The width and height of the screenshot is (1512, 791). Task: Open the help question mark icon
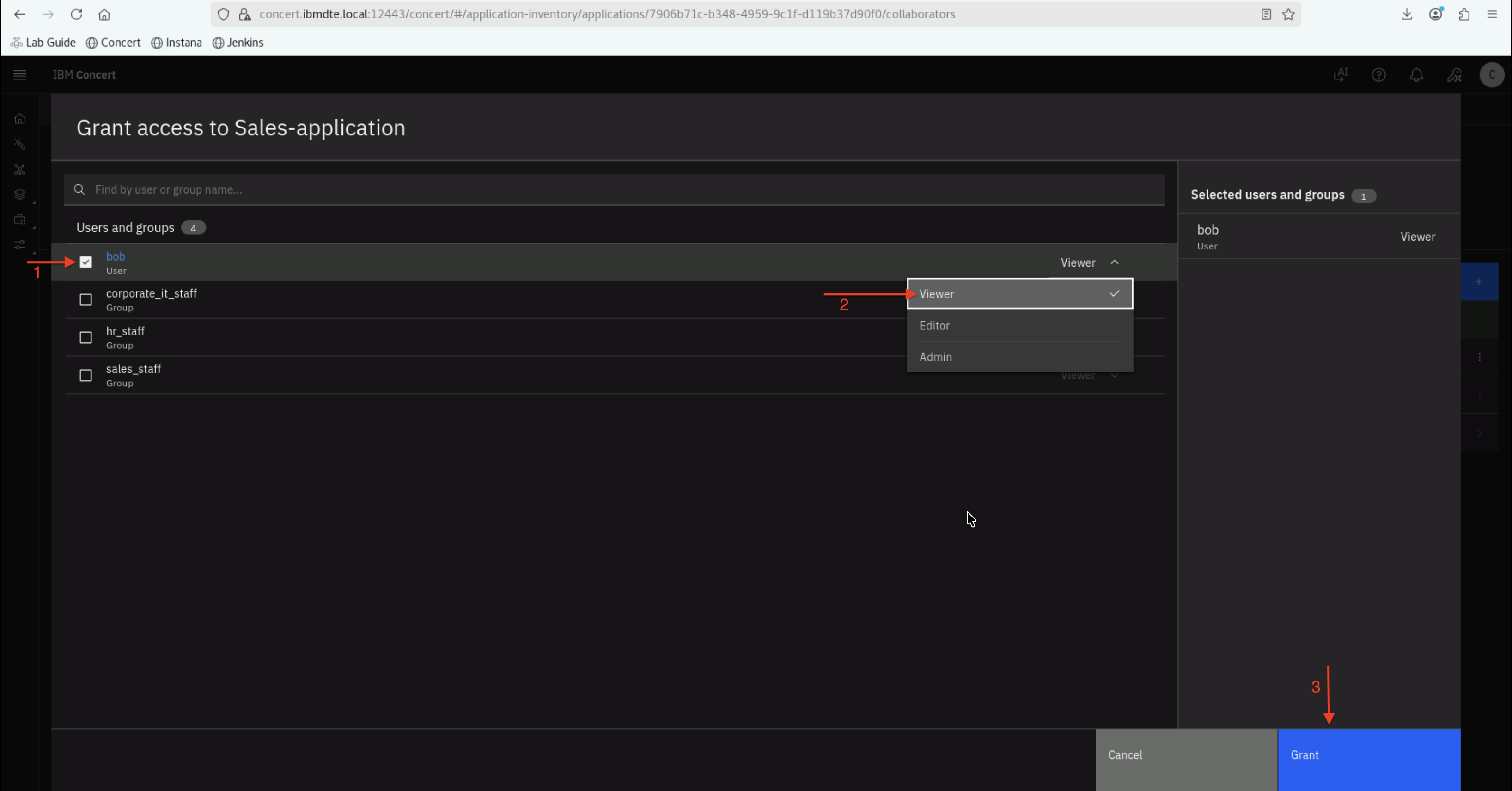1379,74
